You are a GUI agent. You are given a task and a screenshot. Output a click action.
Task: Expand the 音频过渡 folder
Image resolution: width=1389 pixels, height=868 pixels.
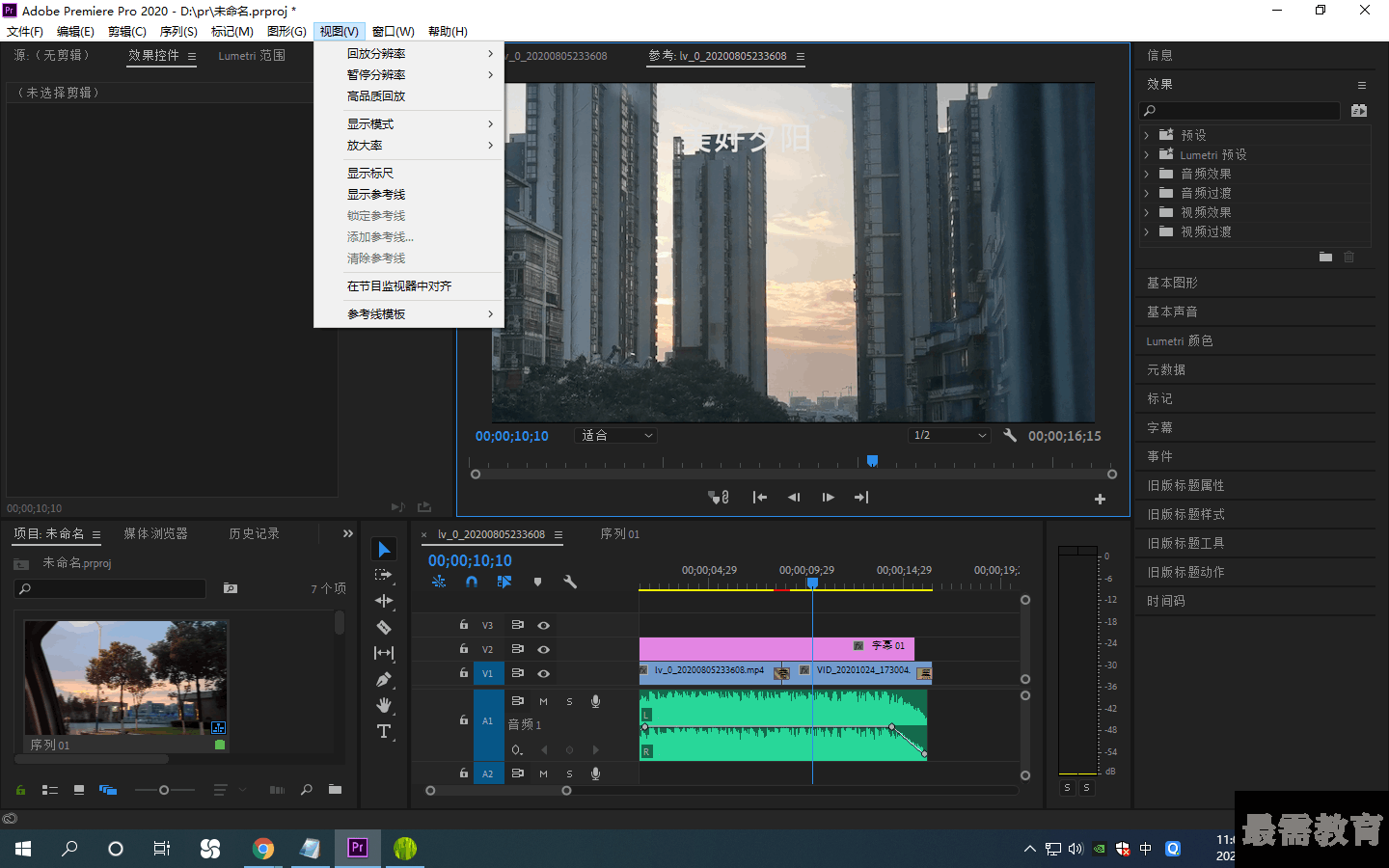(x=1146, y=193)
